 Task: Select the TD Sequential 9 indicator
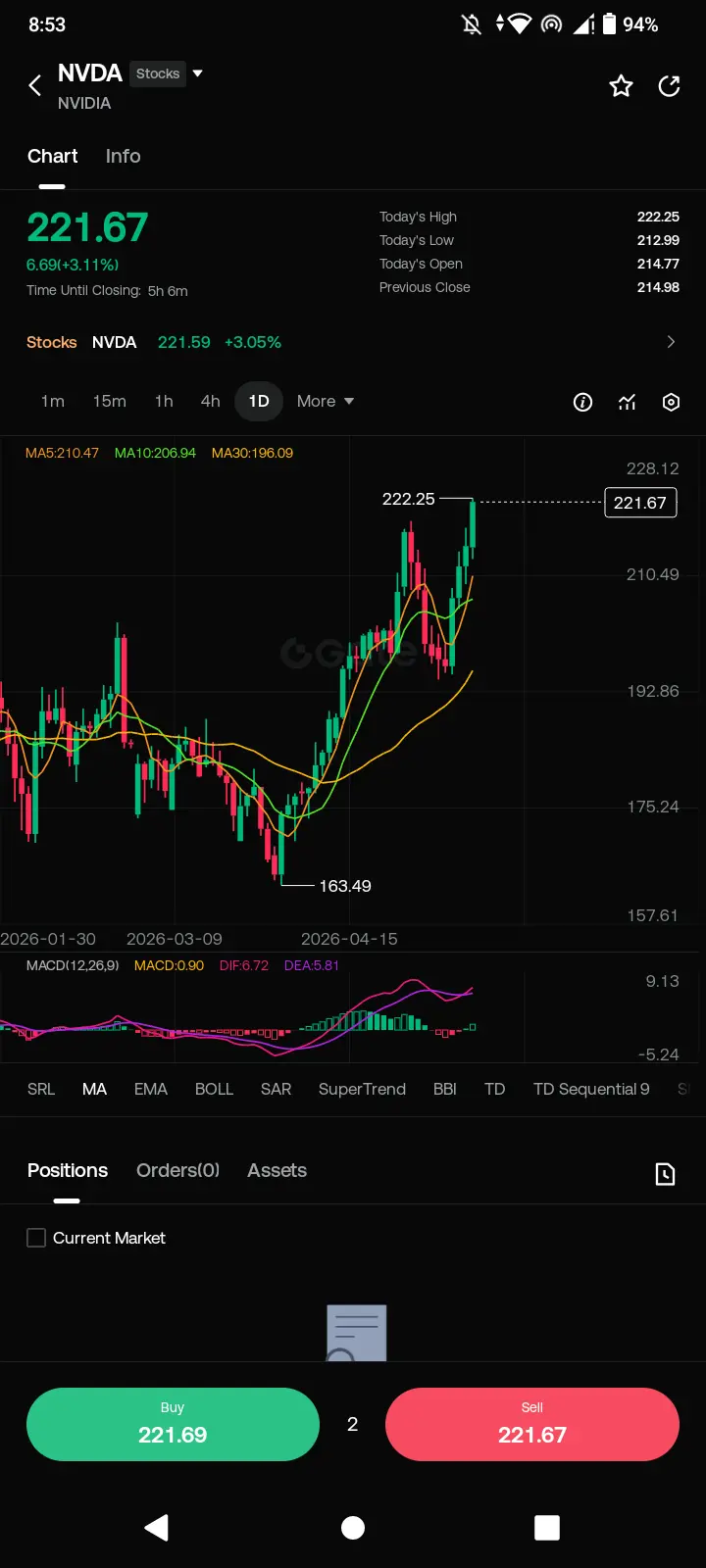coord(591,1089)
